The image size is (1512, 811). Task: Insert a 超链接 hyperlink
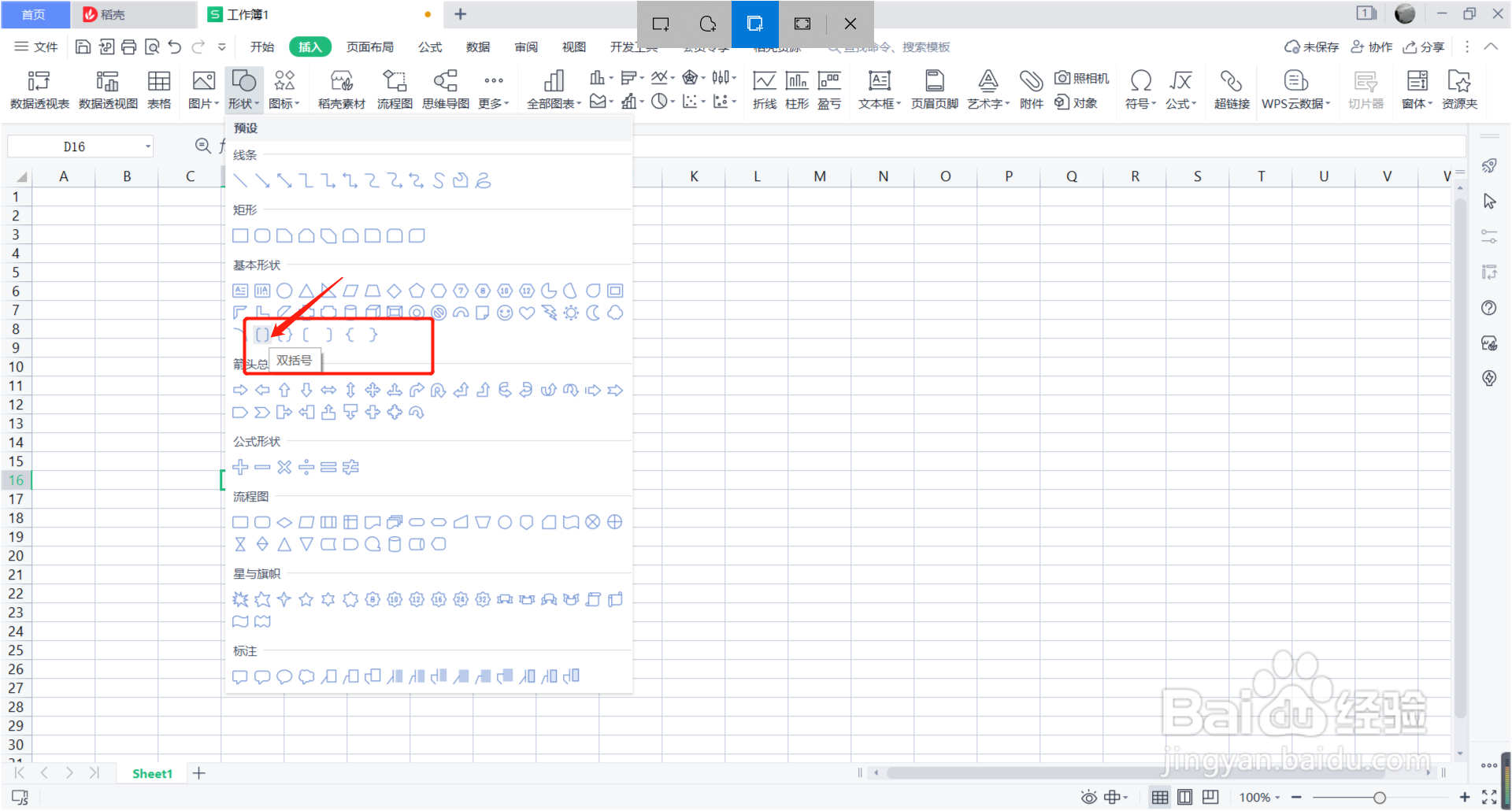1232,90
